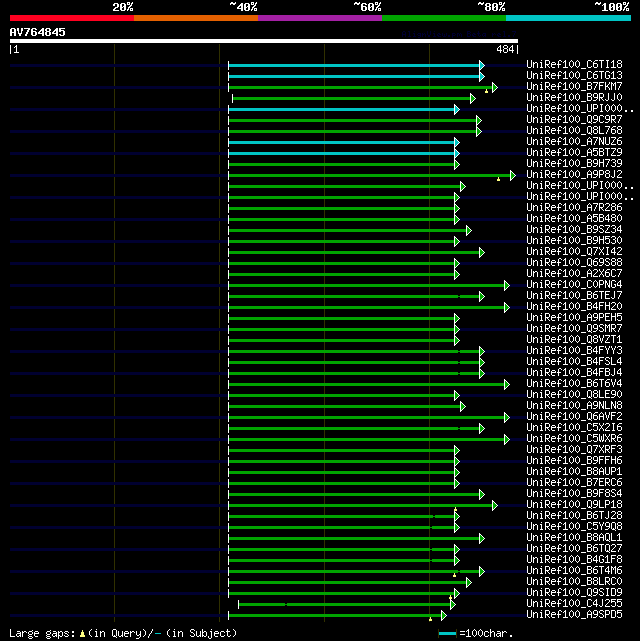Screen dimensions: 640x641
Task: Select the UniRef100_A7R286 hit label
Action: pyautogui.click(x=574, y=208)
